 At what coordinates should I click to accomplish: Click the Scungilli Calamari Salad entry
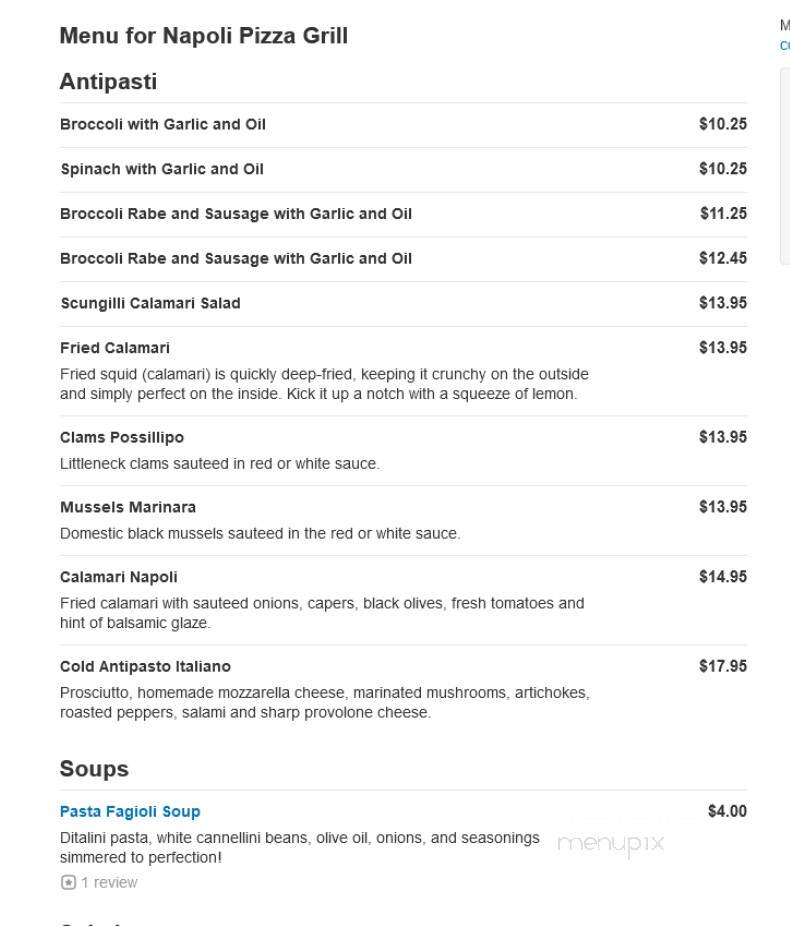point(150,304)
